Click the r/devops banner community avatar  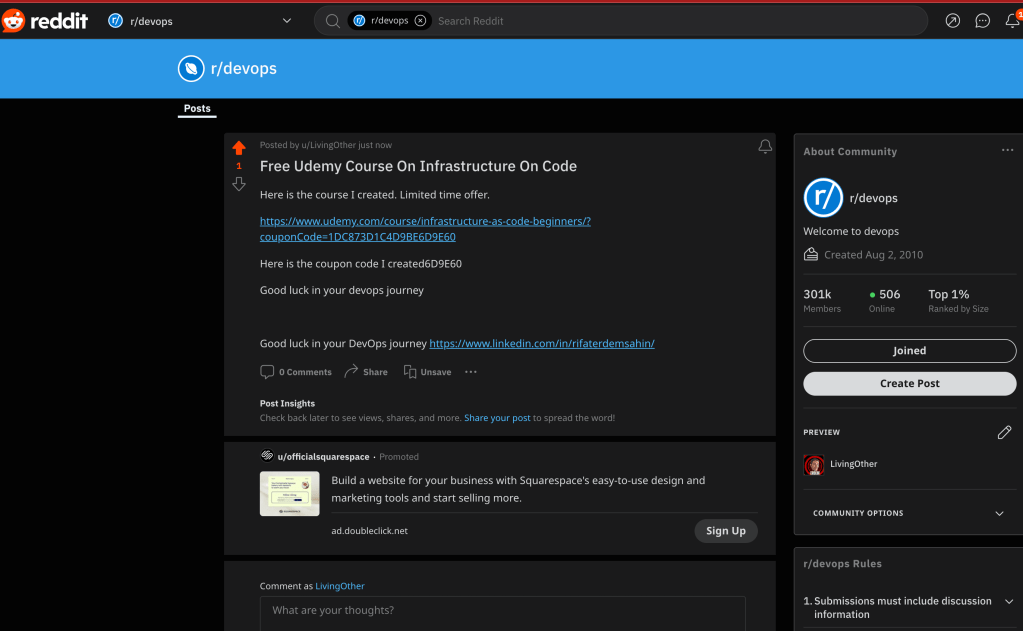[x=191, y=69]
